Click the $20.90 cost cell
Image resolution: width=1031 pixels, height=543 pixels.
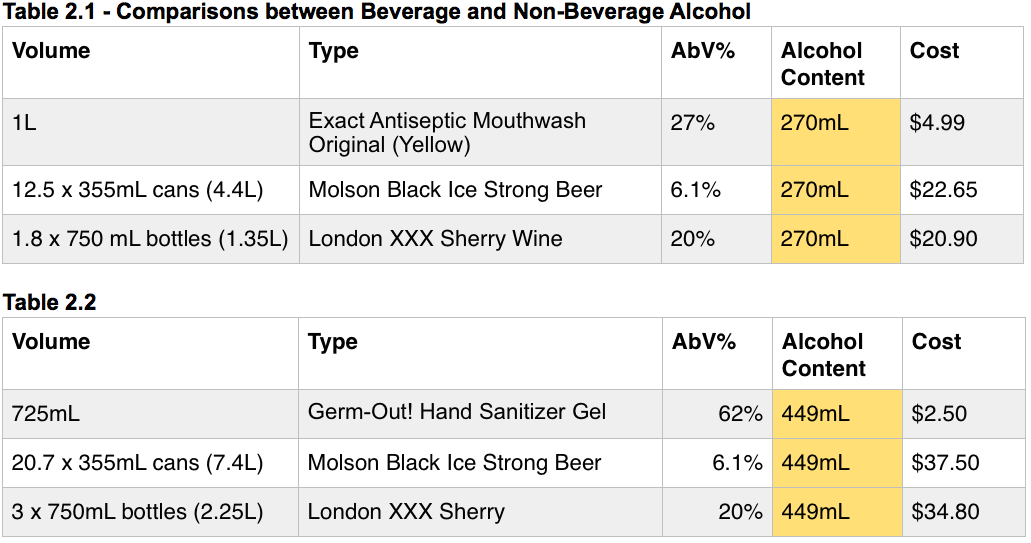[943, 239]
